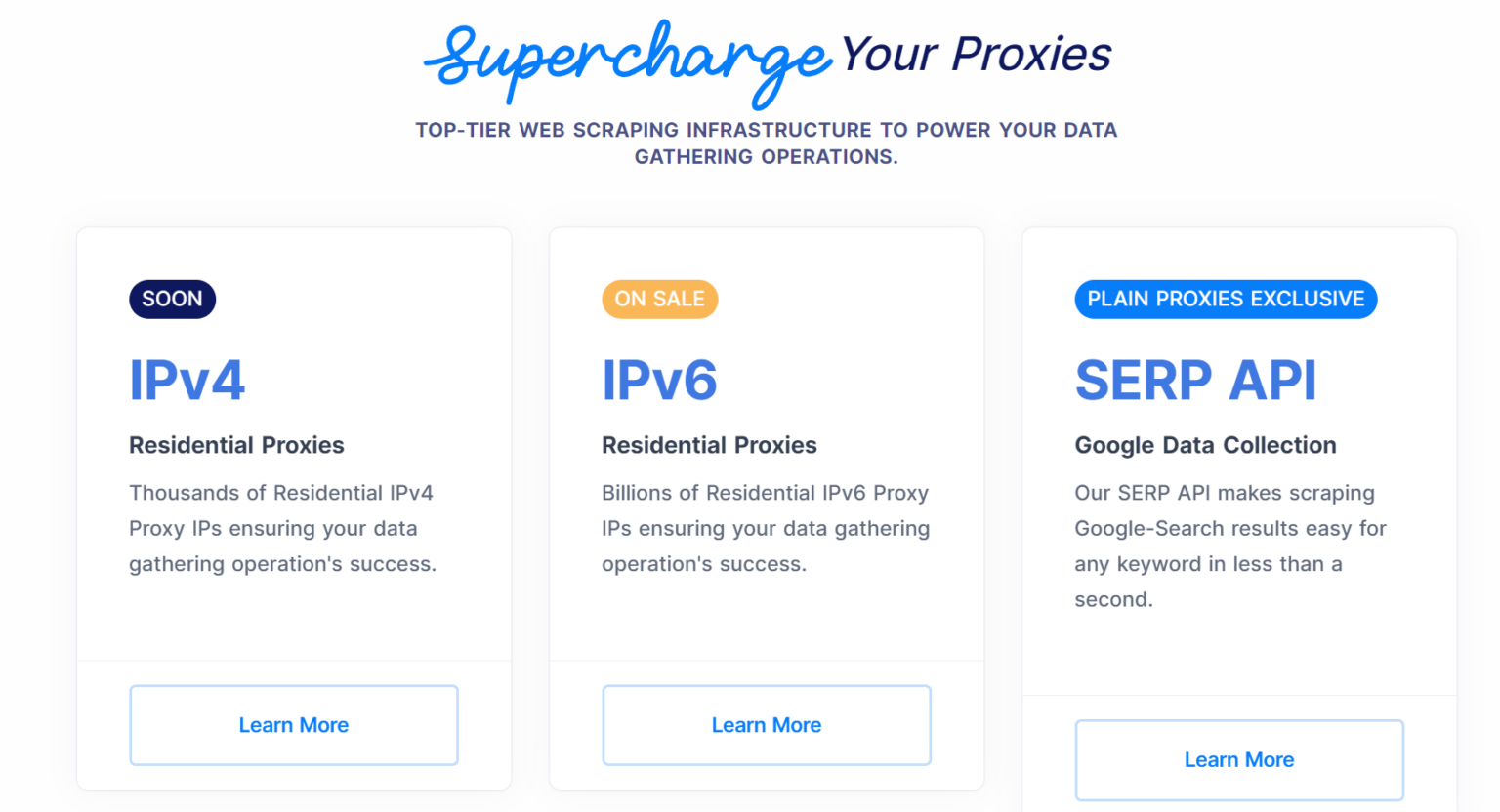Click the SOON badge on the IPv4 card

click(x=172, y=299)
